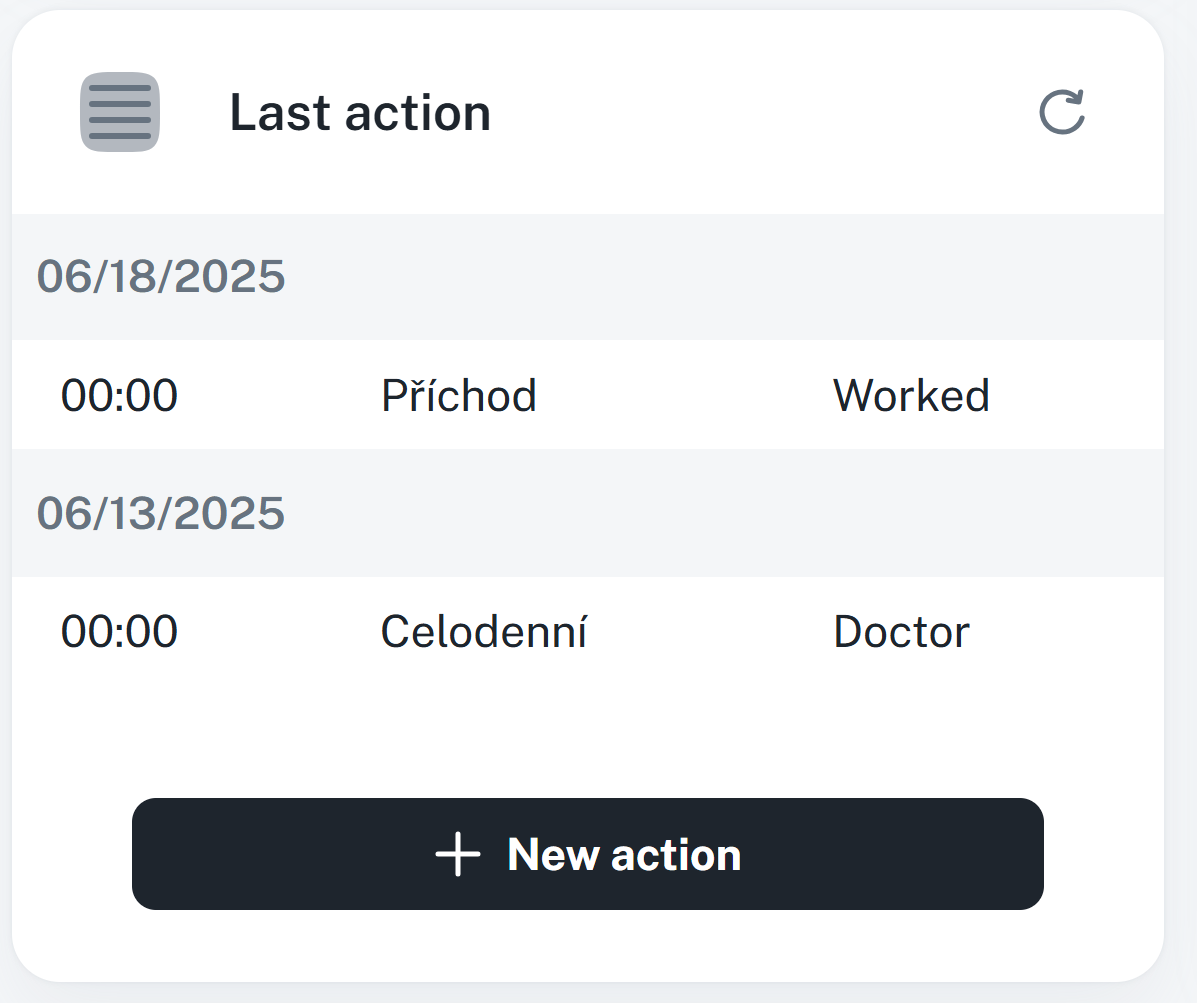Click the plus icon on New action
1197x1003 pixels.
coord(458,855)
